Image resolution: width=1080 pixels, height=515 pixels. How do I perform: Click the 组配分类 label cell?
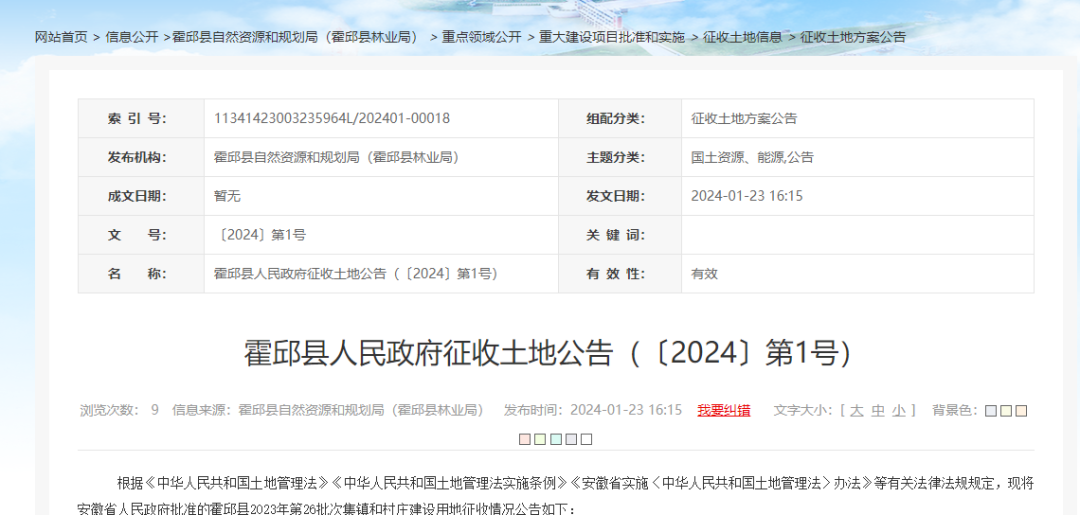coord(620,118)
